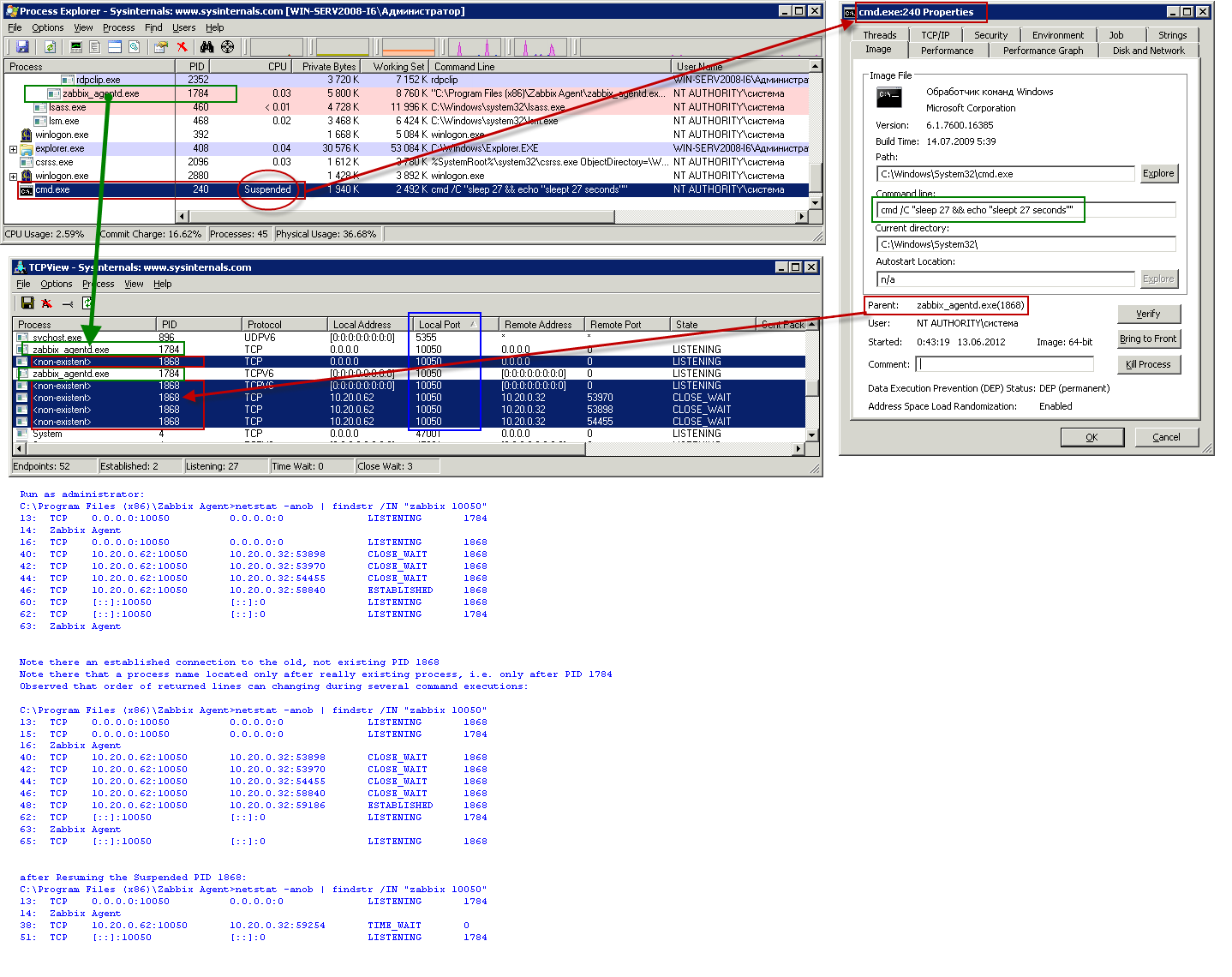Image resolution: width=1232 pixels, height=977 pixels.
Task: Click TCPView horizontal scrollbar right arrow
Action: point(799,448)
